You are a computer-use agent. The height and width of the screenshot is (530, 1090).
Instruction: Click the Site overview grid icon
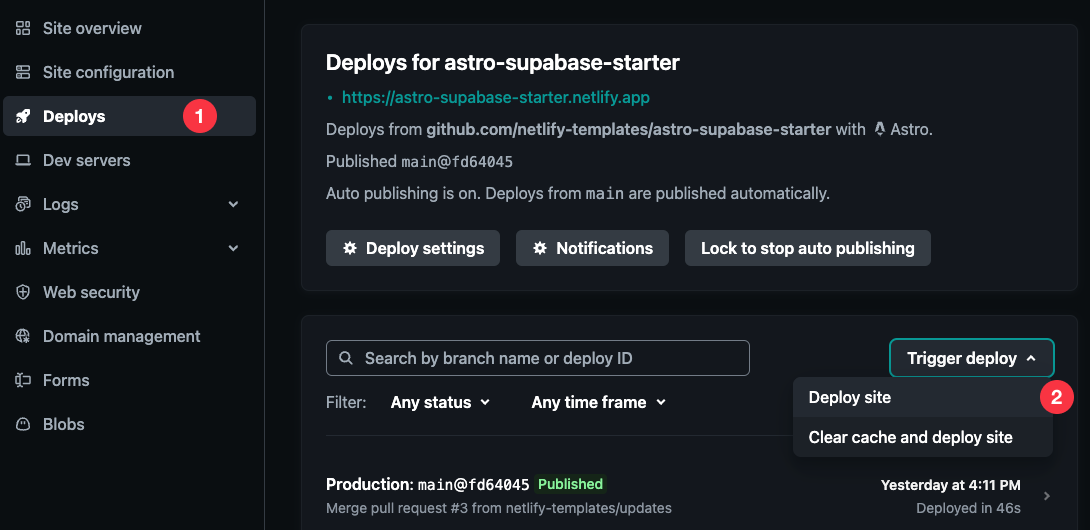click(23, 28)
